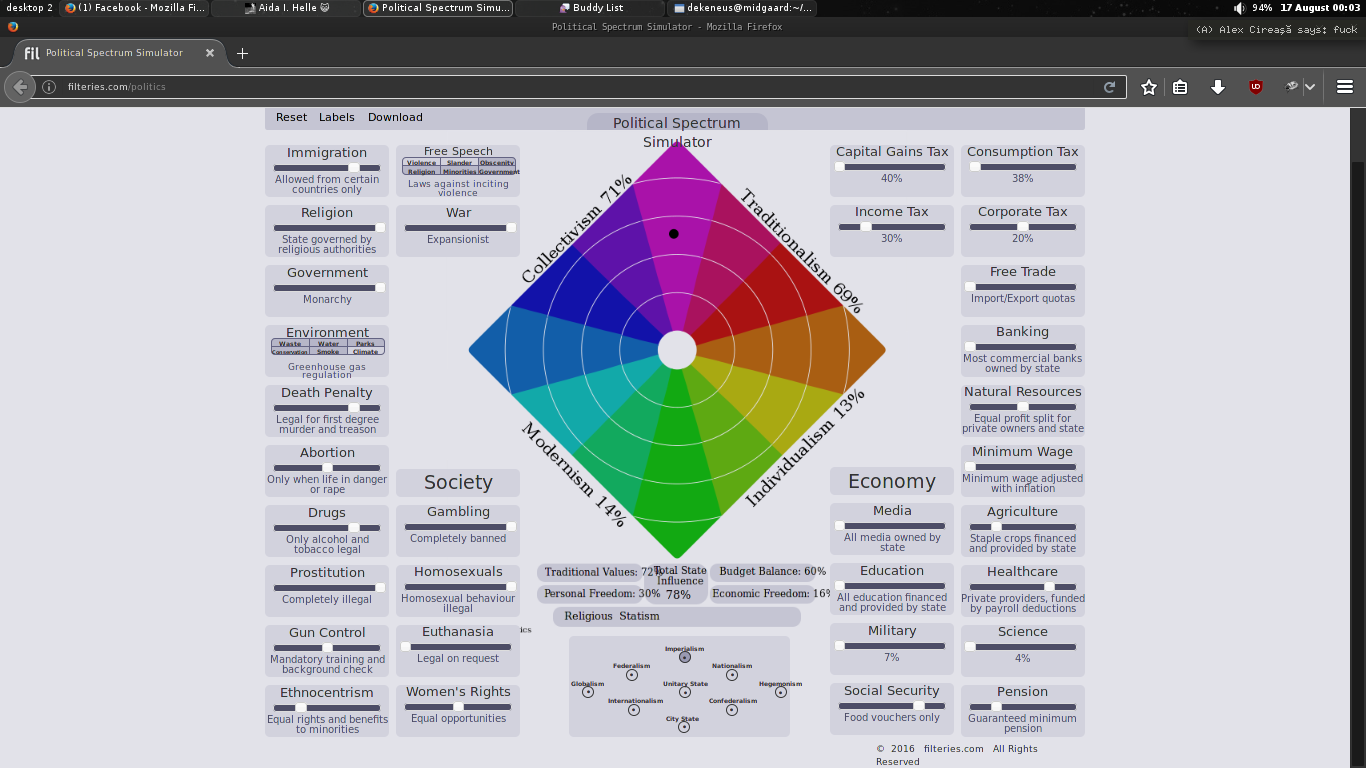Viewport: 1366px width, 768px height.
Task: Adjust the Drugs slider handle
Action: 354,528
